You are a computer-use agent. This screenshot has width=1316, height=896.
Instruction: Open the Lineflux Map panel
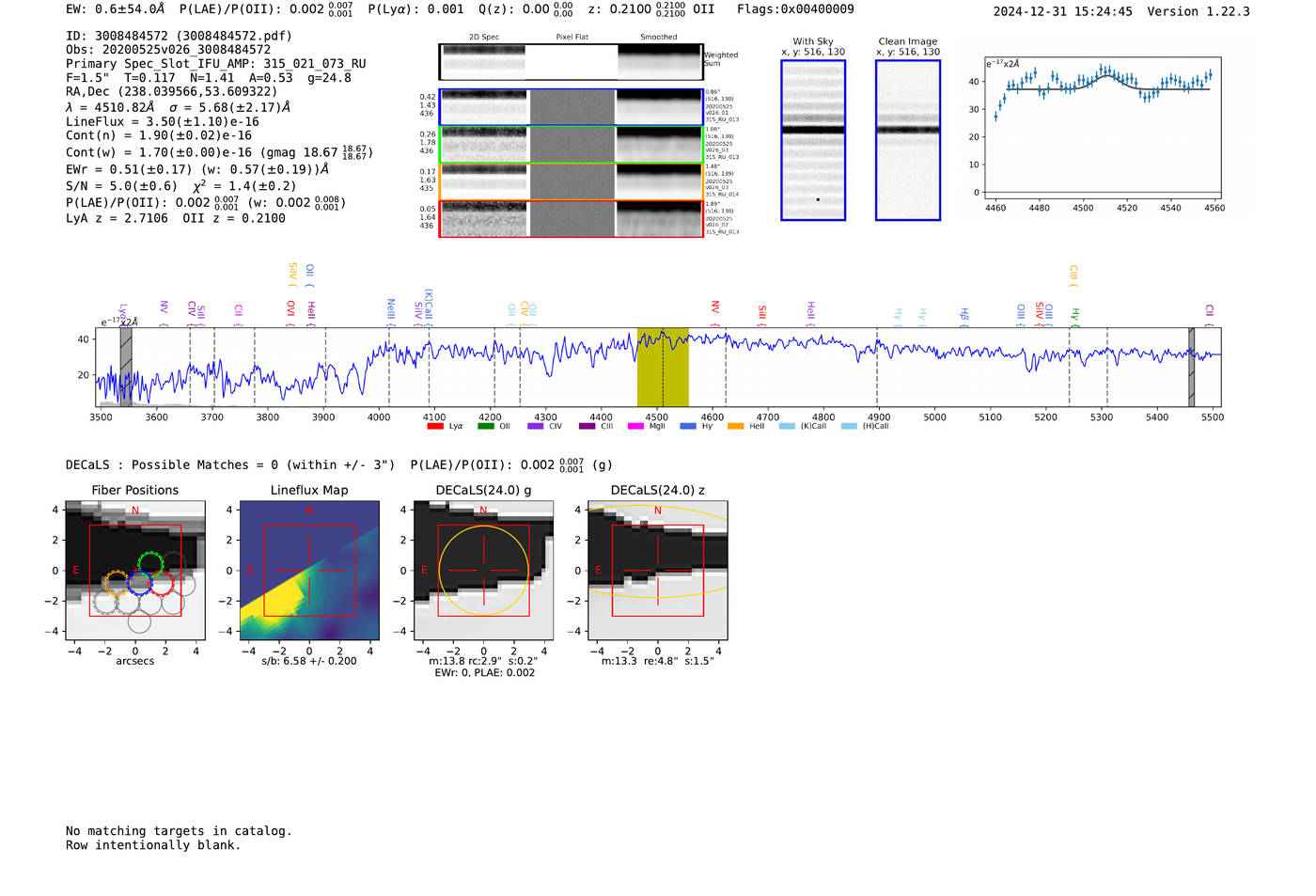(309, 570)
